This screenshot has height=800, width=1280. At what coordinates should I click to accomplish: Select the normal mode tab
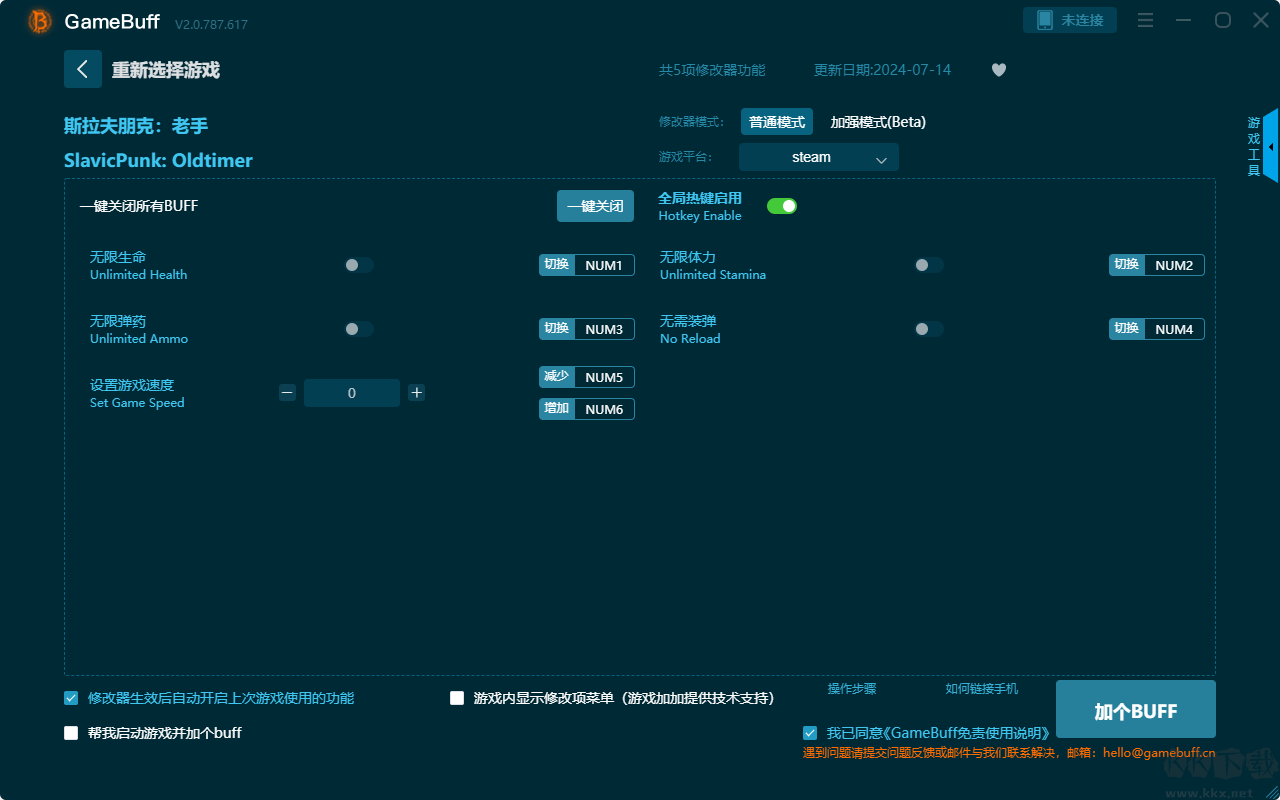tap(776, 122)
